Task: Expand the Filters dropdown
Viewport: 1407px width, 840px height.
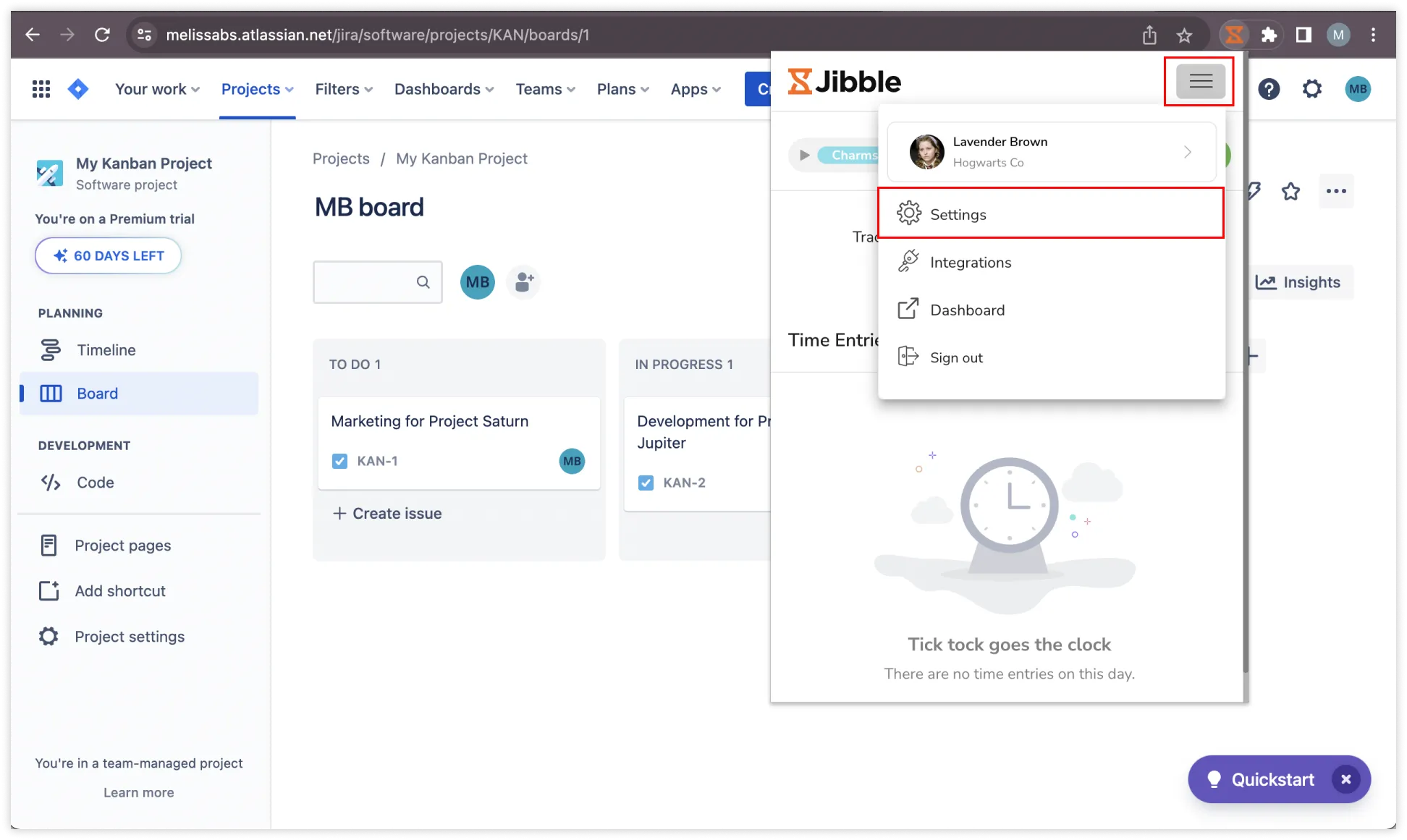Action: [344, 89]
